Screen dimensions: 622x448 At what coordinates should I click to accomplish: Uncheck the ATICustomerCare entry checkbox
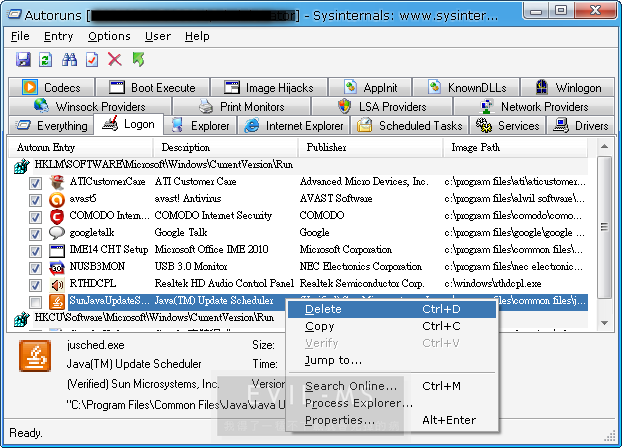pyautogui.click(x=36, y=183)
